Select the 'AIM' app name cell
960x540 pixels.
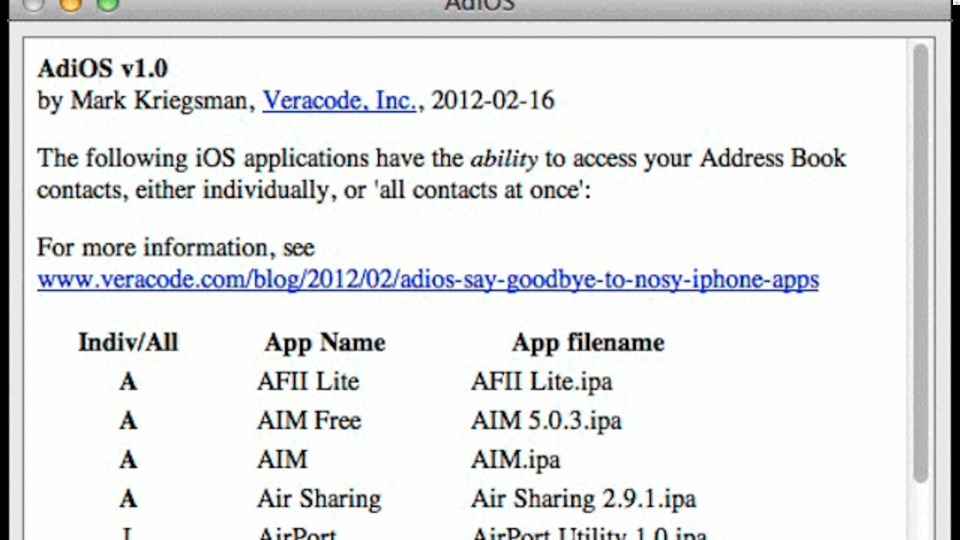point(282,459)
